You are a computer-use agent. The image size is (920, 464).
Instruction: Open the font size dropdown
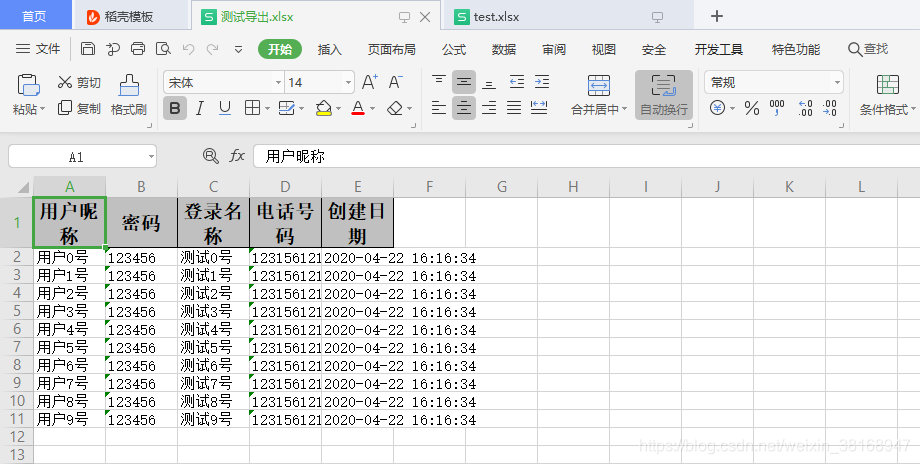(x=349, y=83)
